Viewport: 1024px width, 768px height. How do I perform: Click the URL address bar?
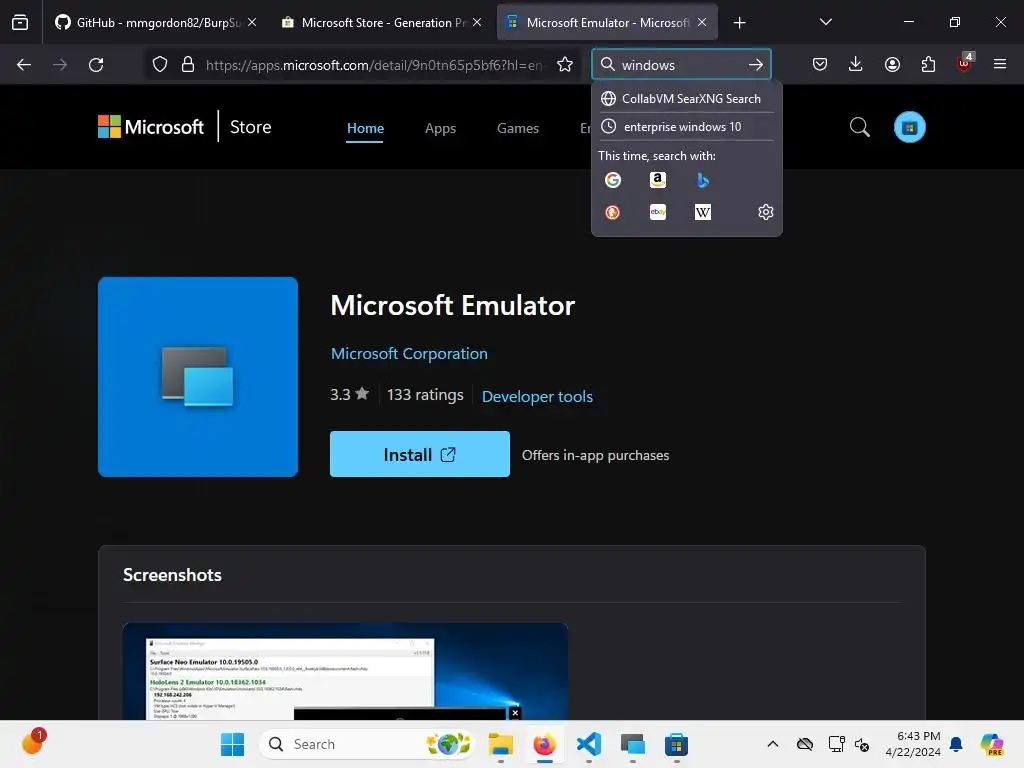coord(374,65)
